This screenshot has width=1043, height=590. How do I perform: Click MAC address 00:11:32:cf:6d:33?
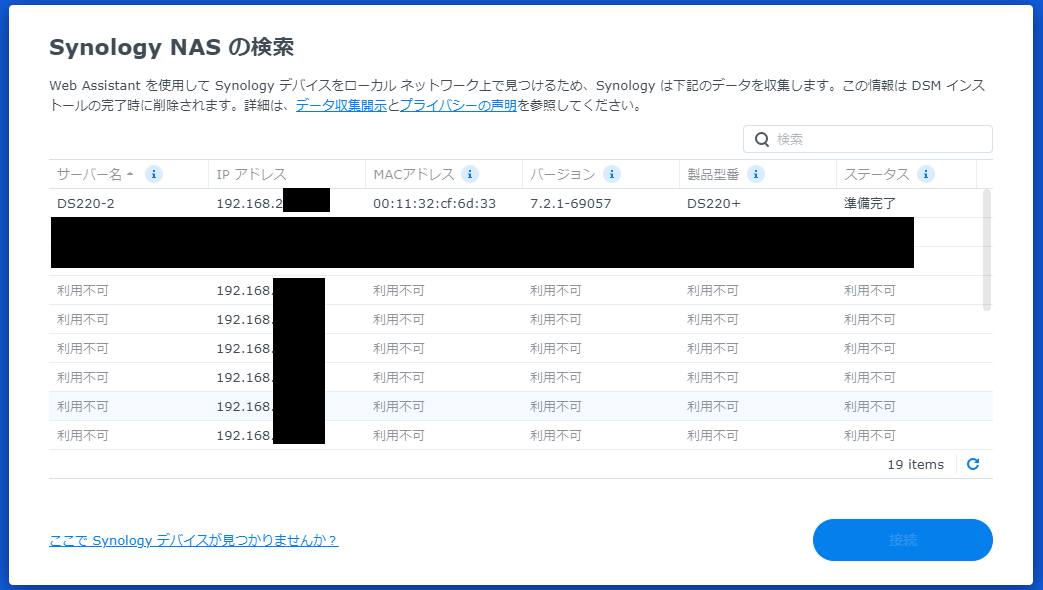click(x=434, y=204)
